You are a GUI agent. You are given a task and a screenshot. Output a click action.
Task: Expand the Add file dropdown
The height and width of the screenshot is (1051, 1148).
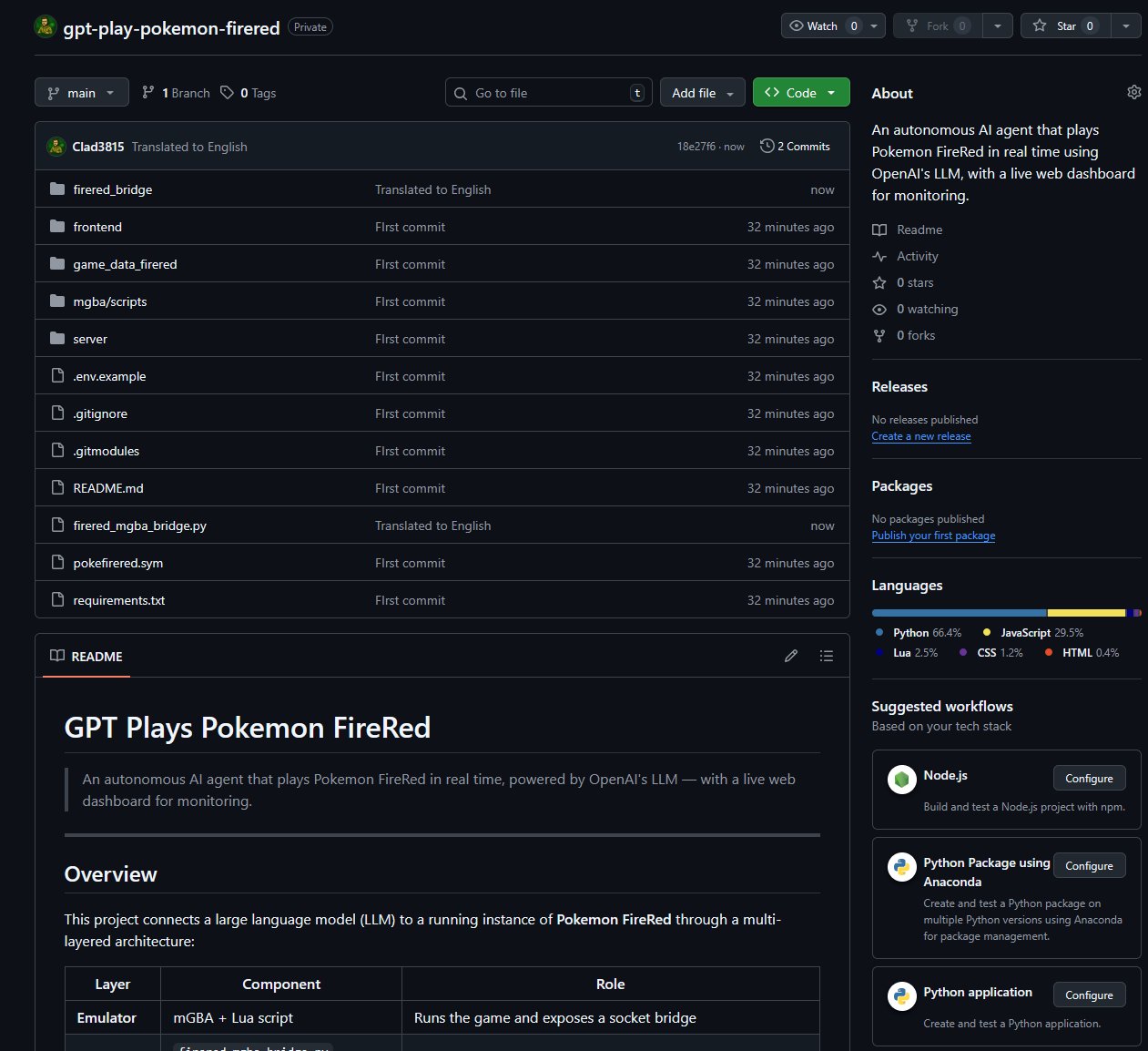pyautogui.click(x=702, y=93)
